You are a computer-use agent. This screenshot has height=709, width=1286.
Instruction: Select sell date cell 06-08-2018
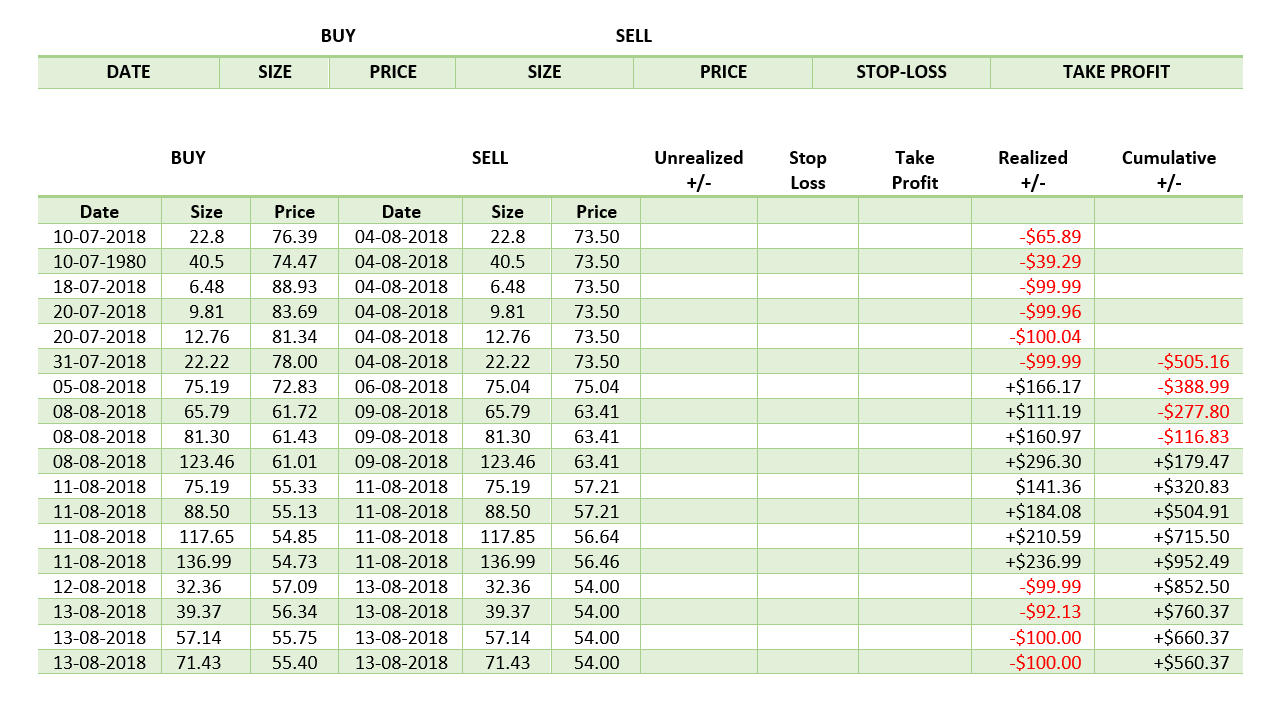[x=401, y=387]
